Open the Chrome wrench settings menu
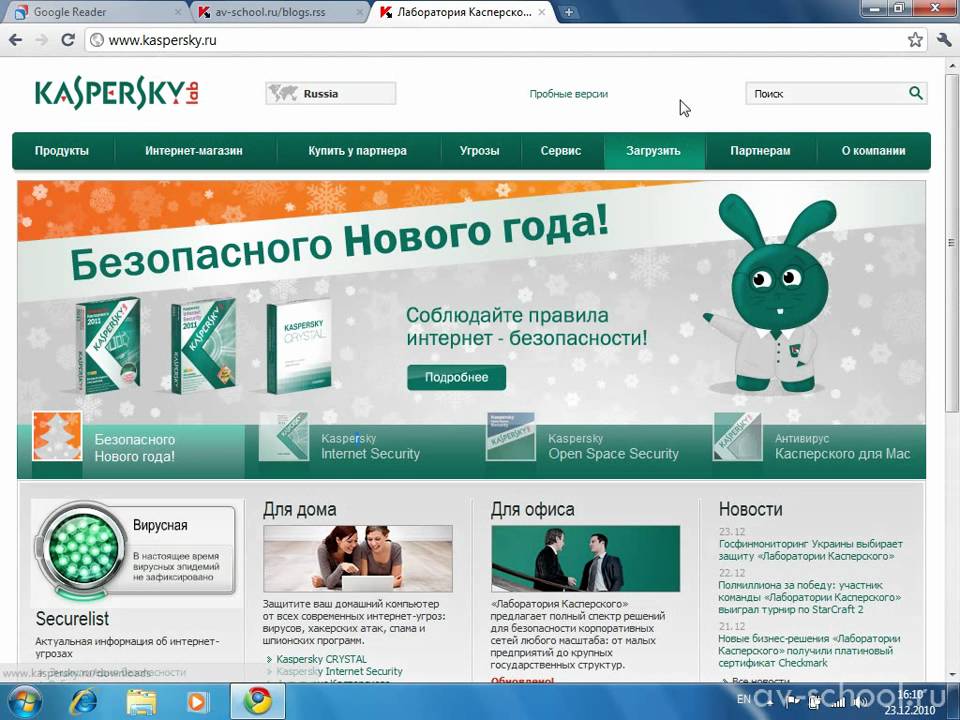Image resolution: width=960 pixels, height=720 pixels. [943, 40]
